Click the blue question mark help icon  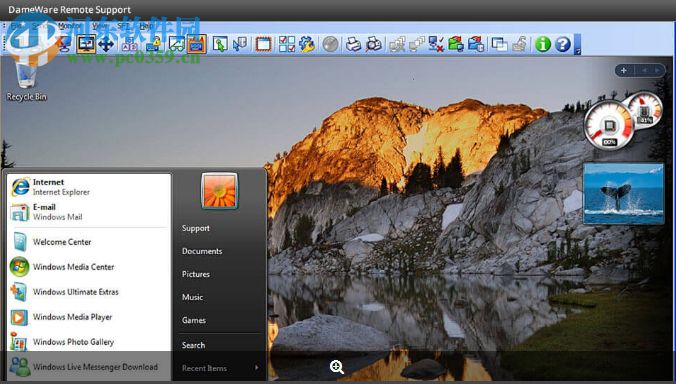tap(563, 44)
